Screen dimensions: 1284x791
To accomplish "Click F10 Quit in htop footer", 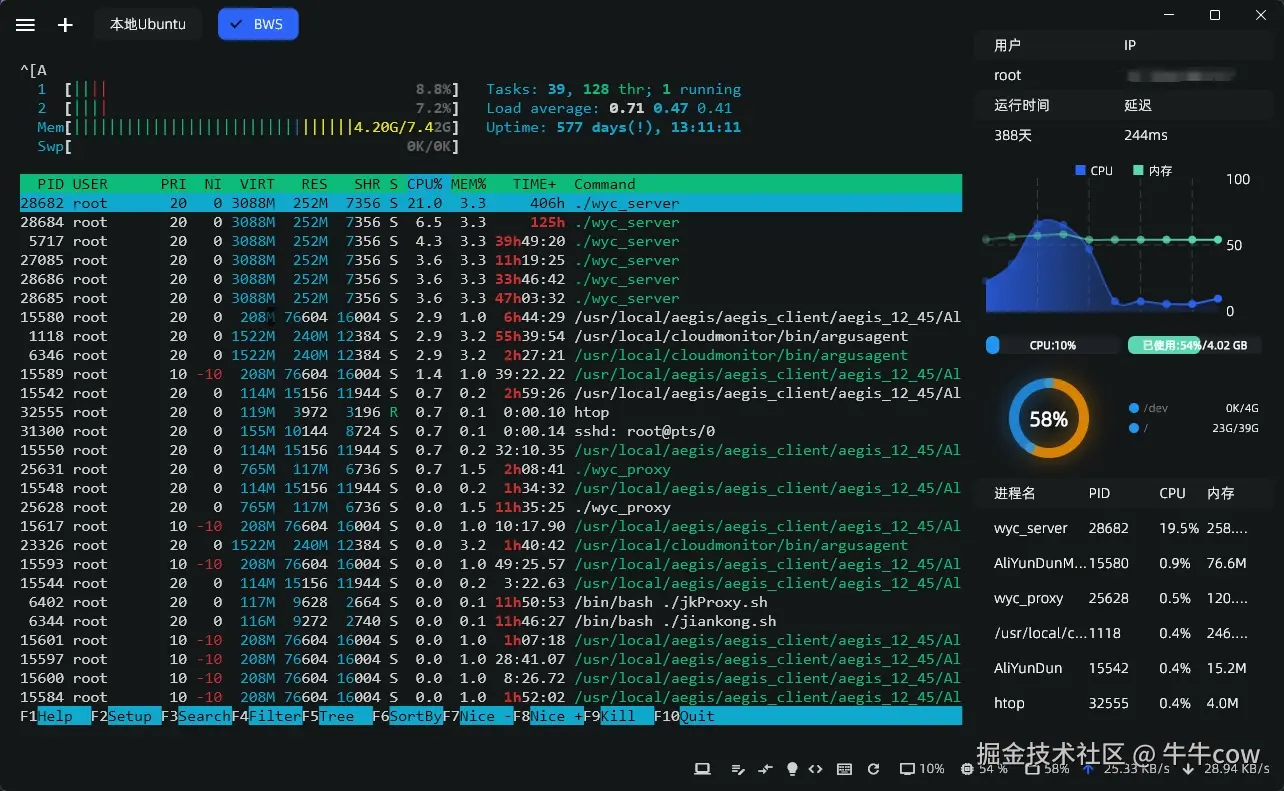I will 684,716.
